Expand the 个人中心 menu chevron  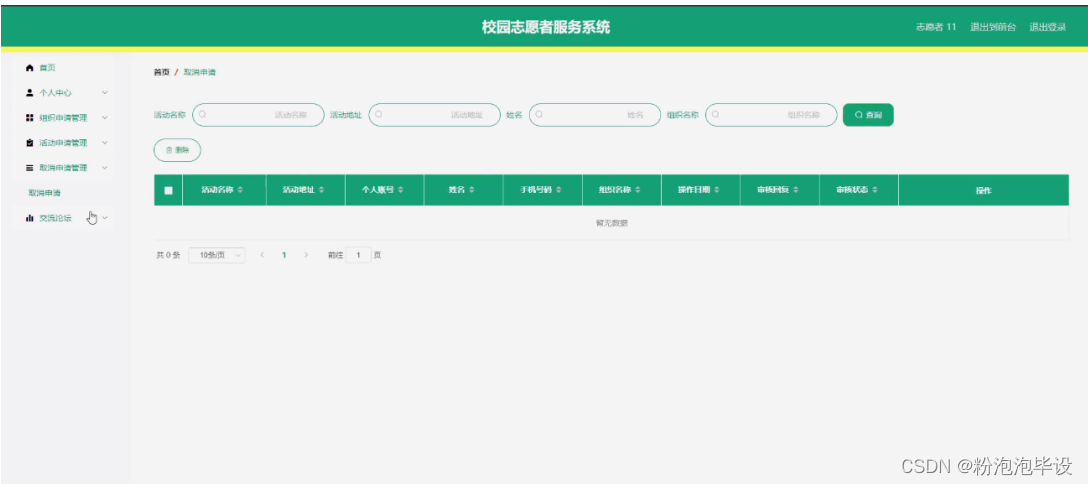pos(105,92)
